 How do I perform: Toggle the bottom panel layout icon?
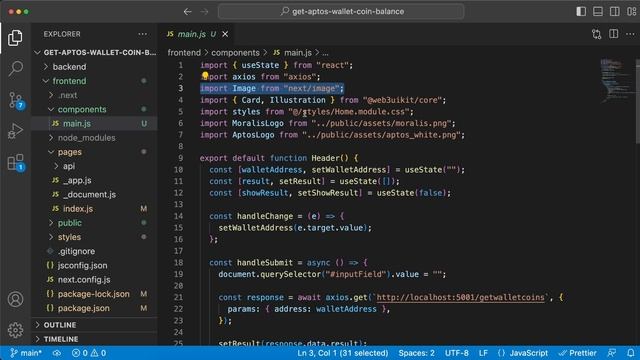pyautogui.click(x=598, y=11)
